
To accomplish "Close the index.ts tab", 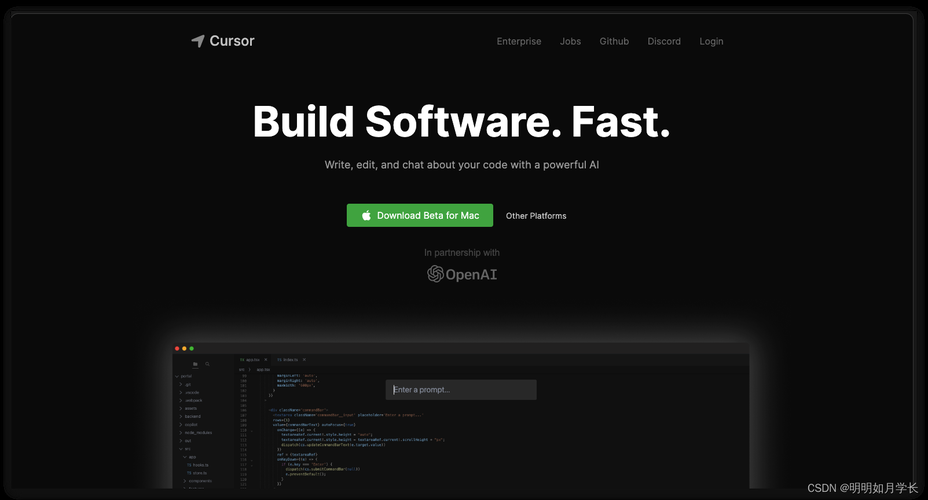I will click(304, 360).
